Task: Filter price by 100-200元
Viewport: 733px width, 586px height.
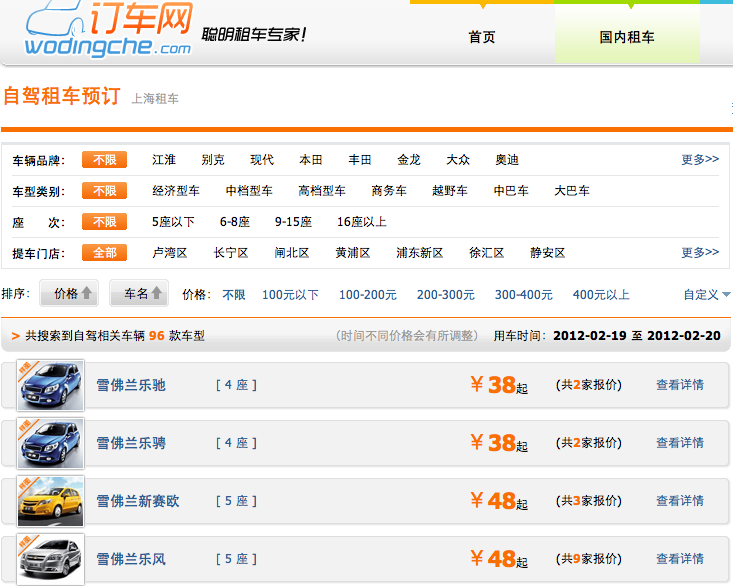Action: pyautogui.click(x=367, y=295)
